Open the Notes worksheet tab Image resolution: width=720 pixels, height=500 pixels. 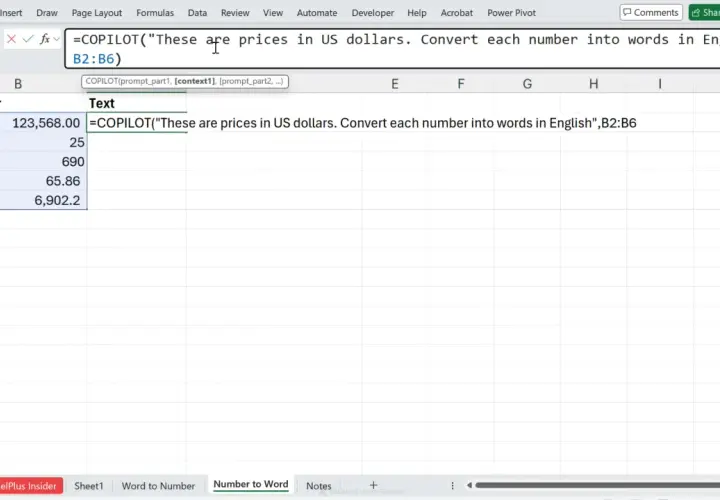tap(319, 486)
